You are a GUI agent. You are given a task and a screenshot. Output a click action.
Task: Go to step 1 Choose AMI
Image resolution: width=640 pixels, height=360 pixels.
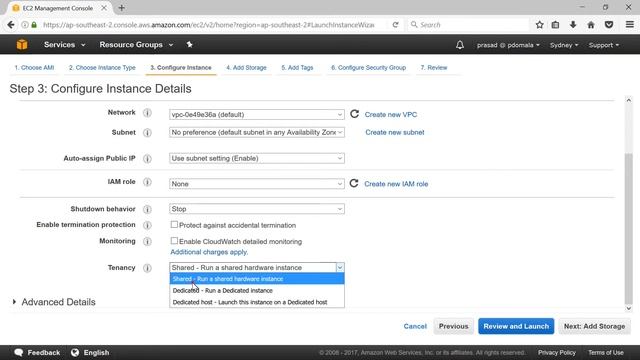34,68
